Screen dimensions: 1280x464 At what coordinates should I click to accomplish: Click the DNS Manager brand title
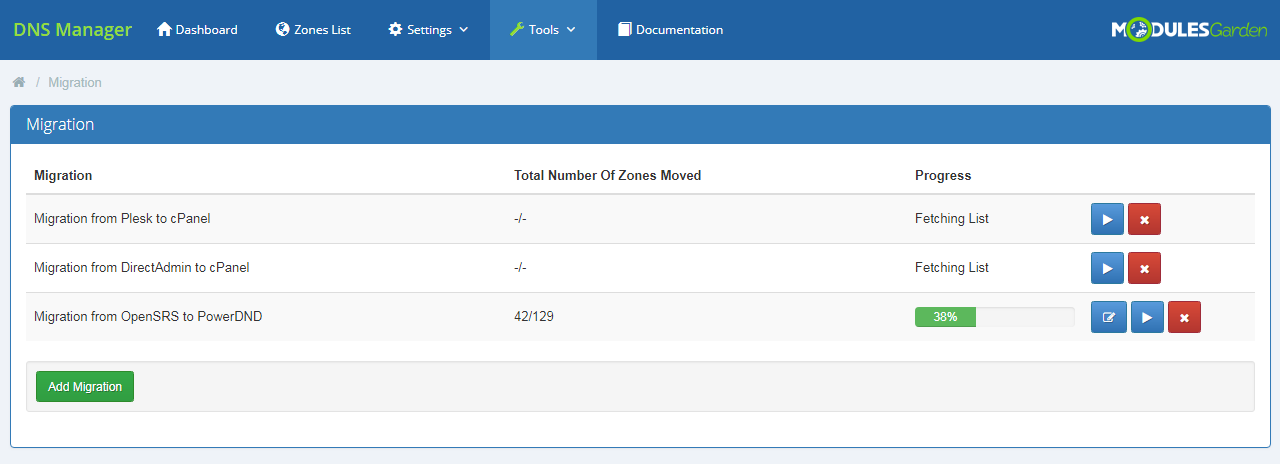[72, 30]
